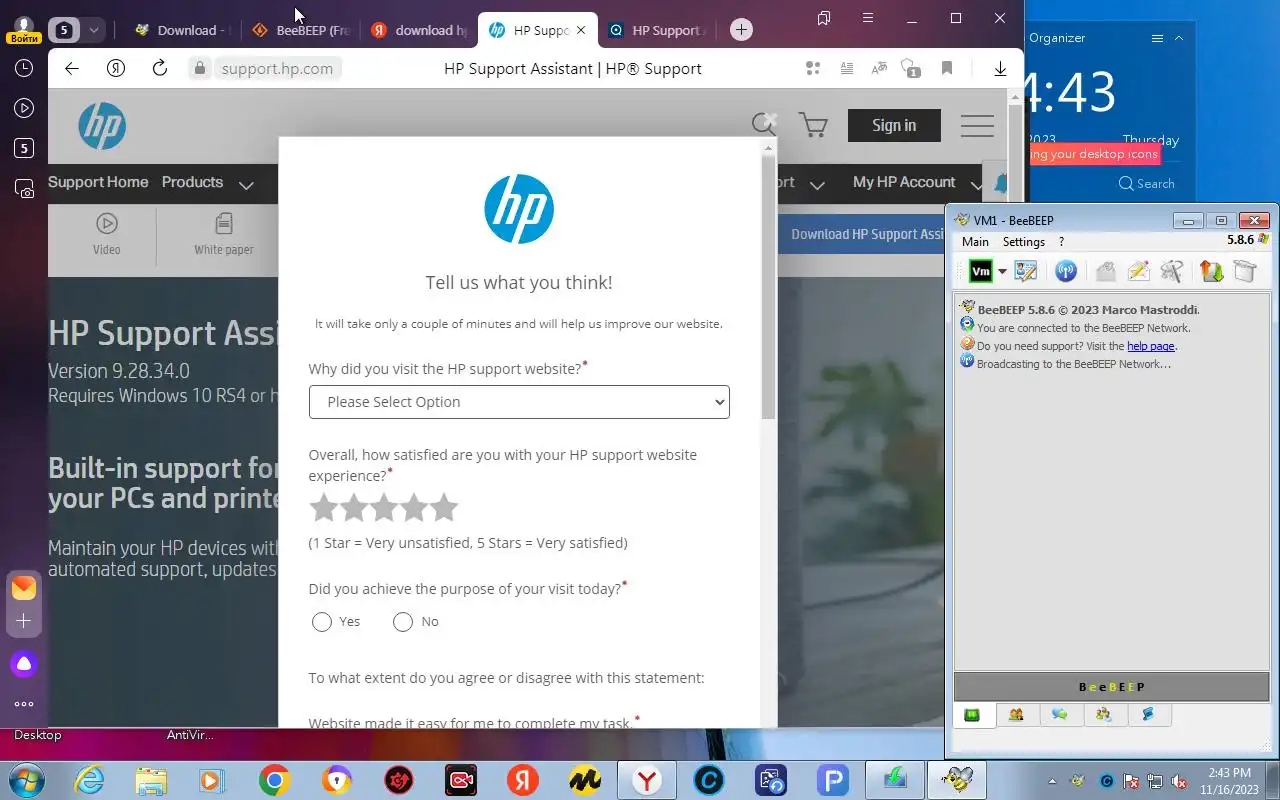Click the tools wrench icon in BeeBEEP
This screenshot has height=800, width=1280.
tap(1171, 271)
